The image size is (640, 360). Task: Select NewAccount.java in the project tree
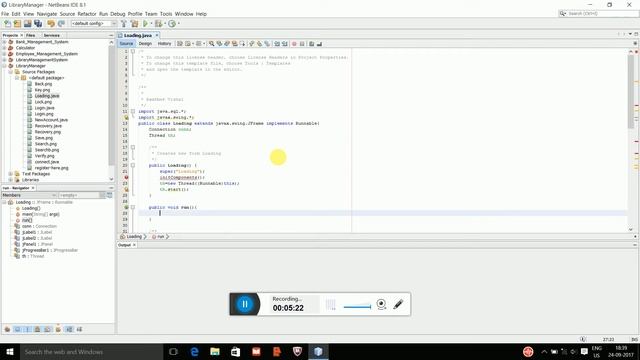pyautogui.click(x=51, y=120)
